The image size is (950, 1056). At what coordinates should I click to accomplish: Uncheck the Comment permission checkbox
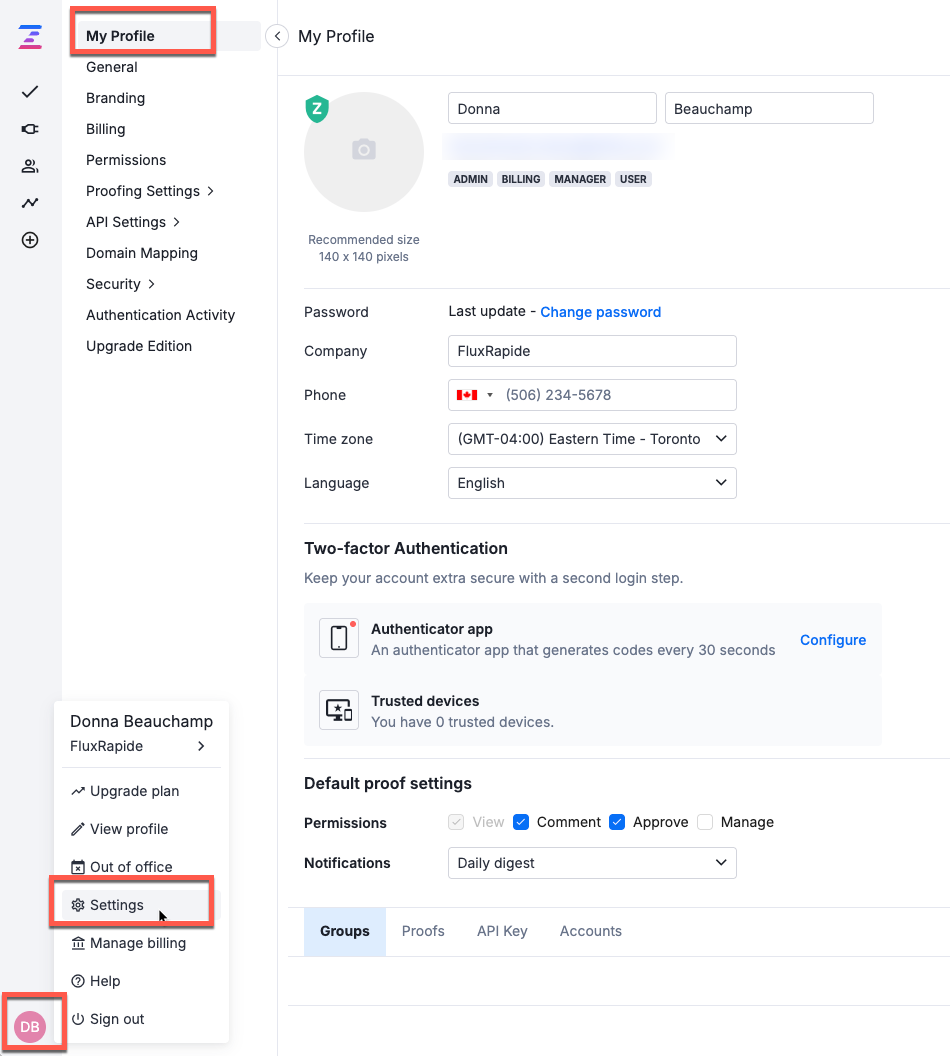tap(521, 822)
